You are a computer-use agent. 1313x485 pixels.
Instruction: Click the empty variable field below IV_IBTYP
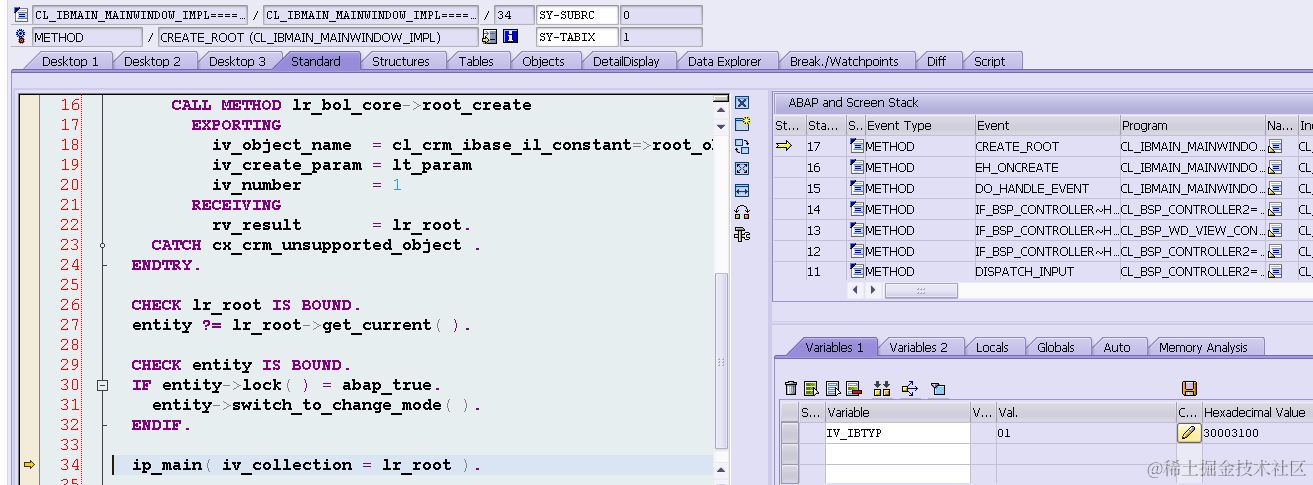click(x=897, y=454)
